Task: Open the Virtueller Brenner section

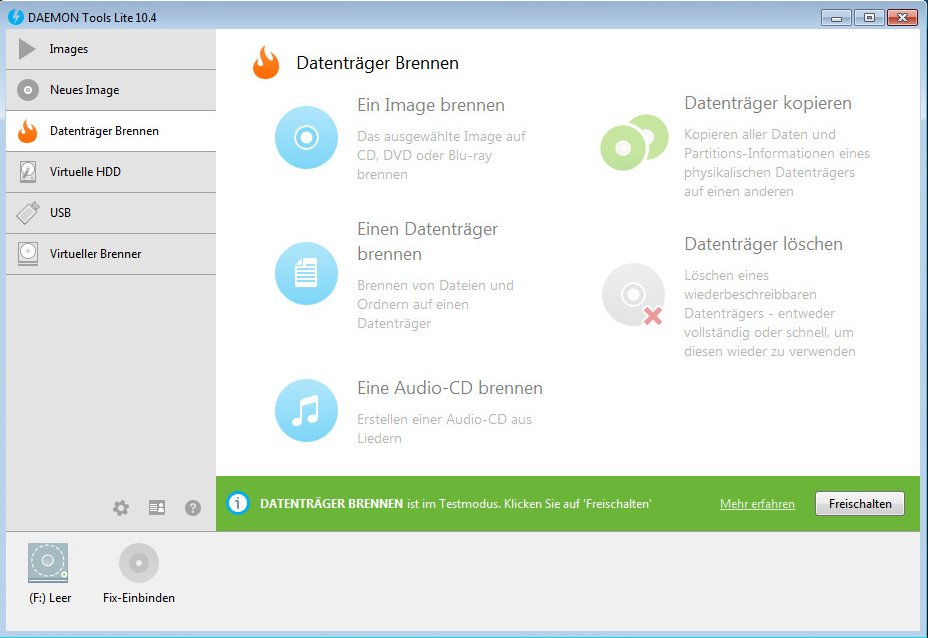Action: pyautogui.click(x=111, y=253)
